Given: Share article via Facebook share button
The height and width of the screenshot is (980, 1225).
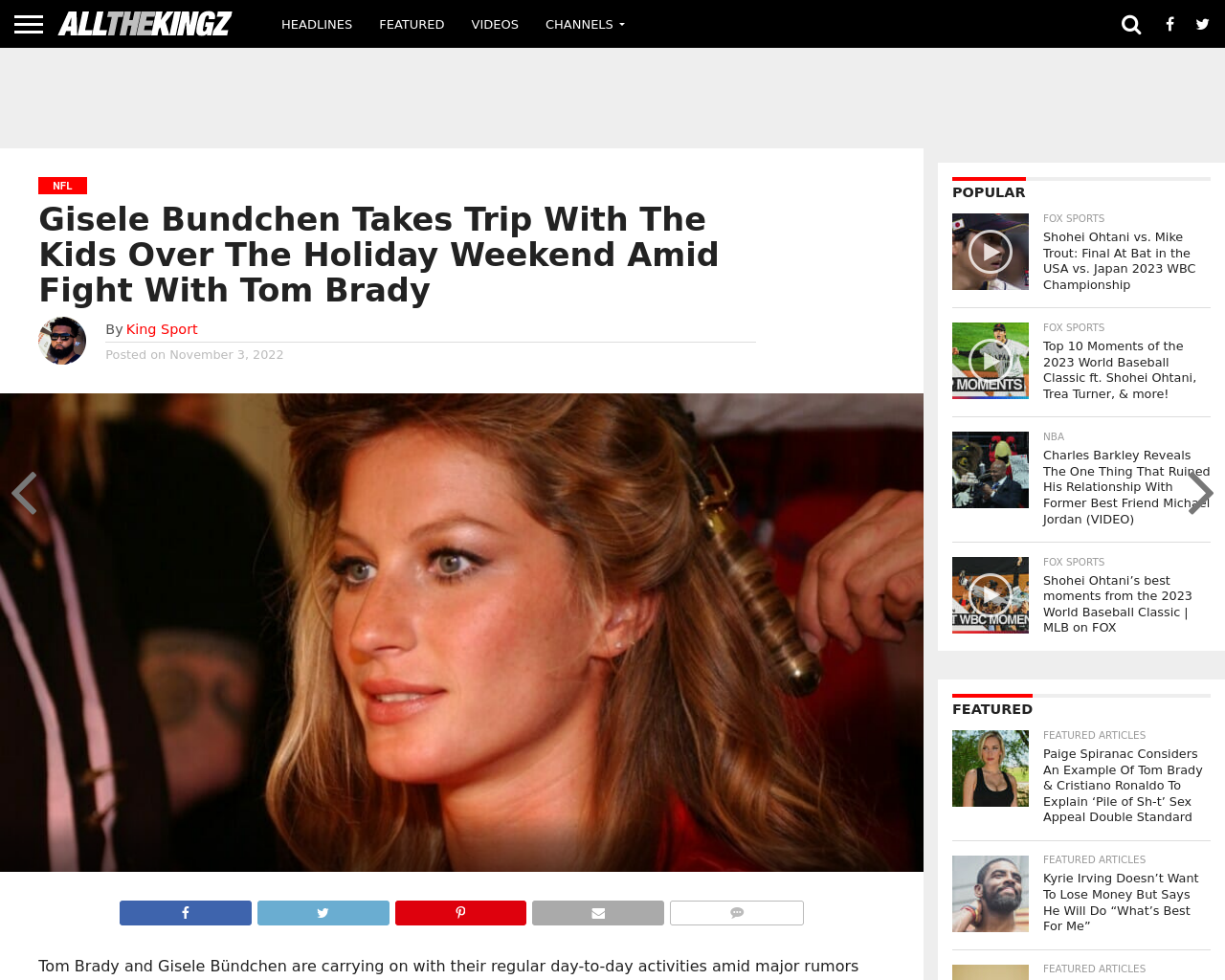Looking at the screenshot, I should (x=186, y=913).
